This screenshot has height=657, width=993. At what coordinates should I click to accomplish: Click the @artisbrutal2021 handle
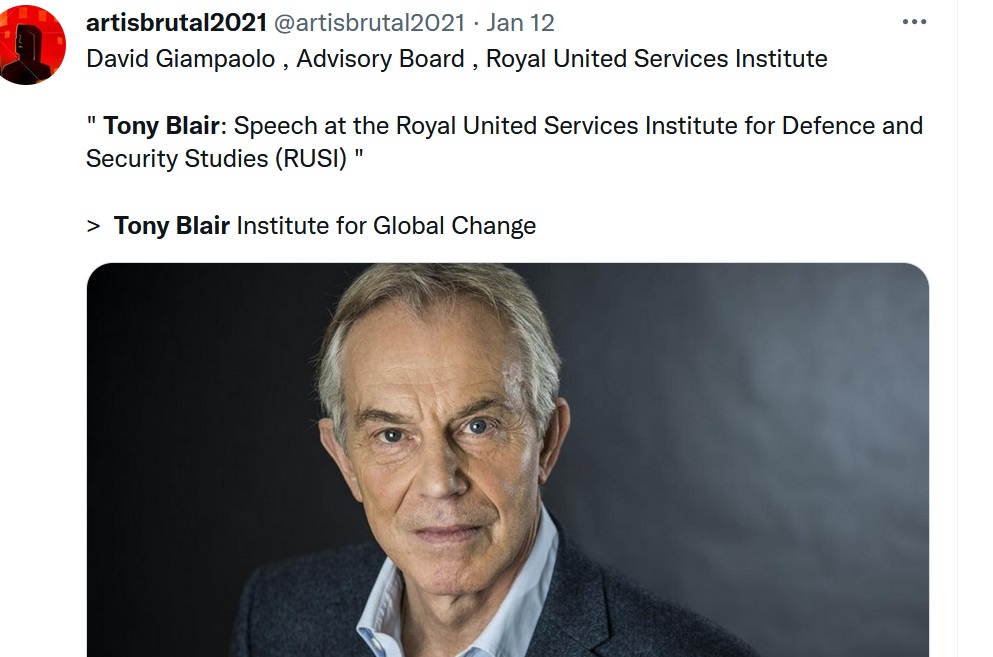(370, 22)
